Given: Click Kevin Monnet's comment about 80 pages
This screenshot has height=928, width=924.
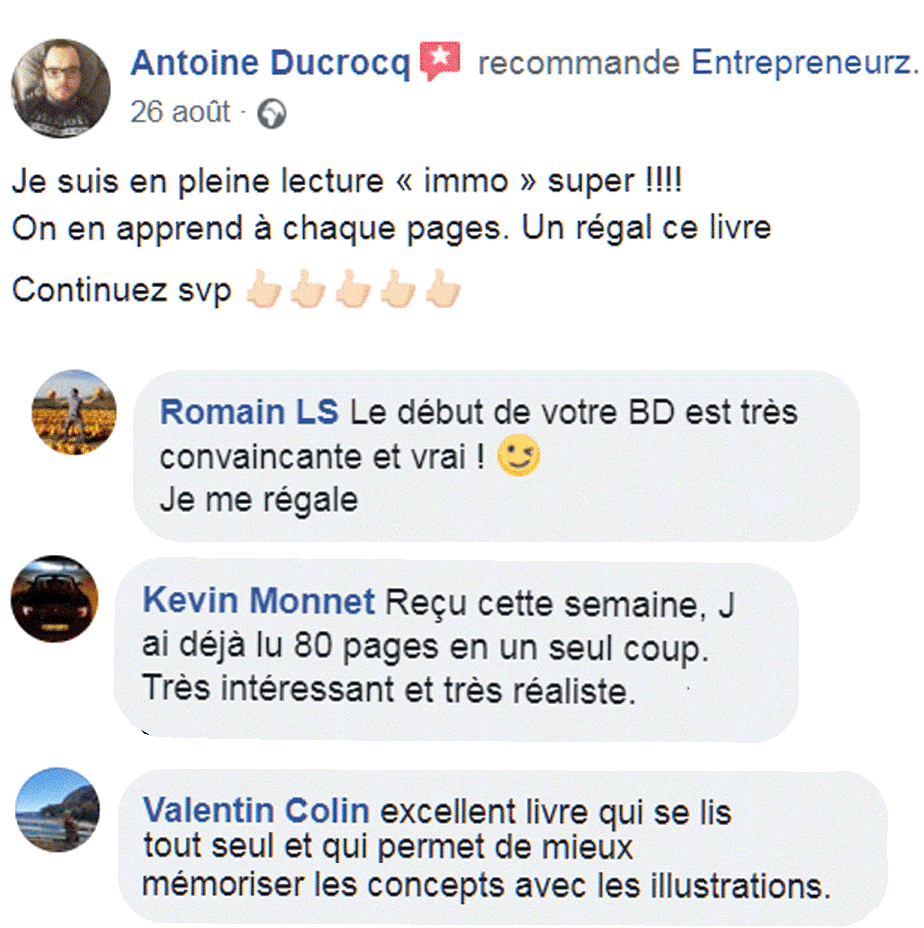Looking at the screenshot, I should 438,646.
